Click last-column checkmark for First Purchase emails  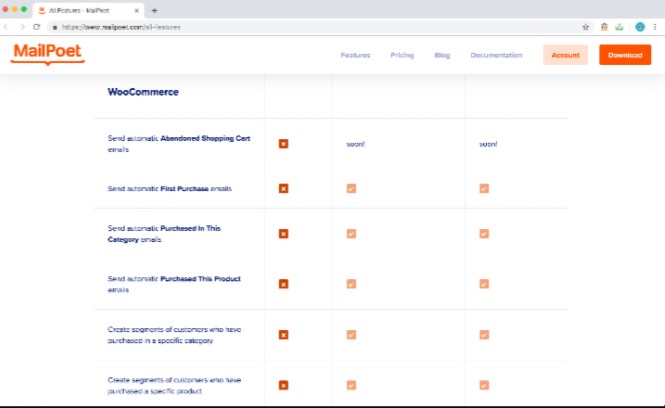point(484,188)
